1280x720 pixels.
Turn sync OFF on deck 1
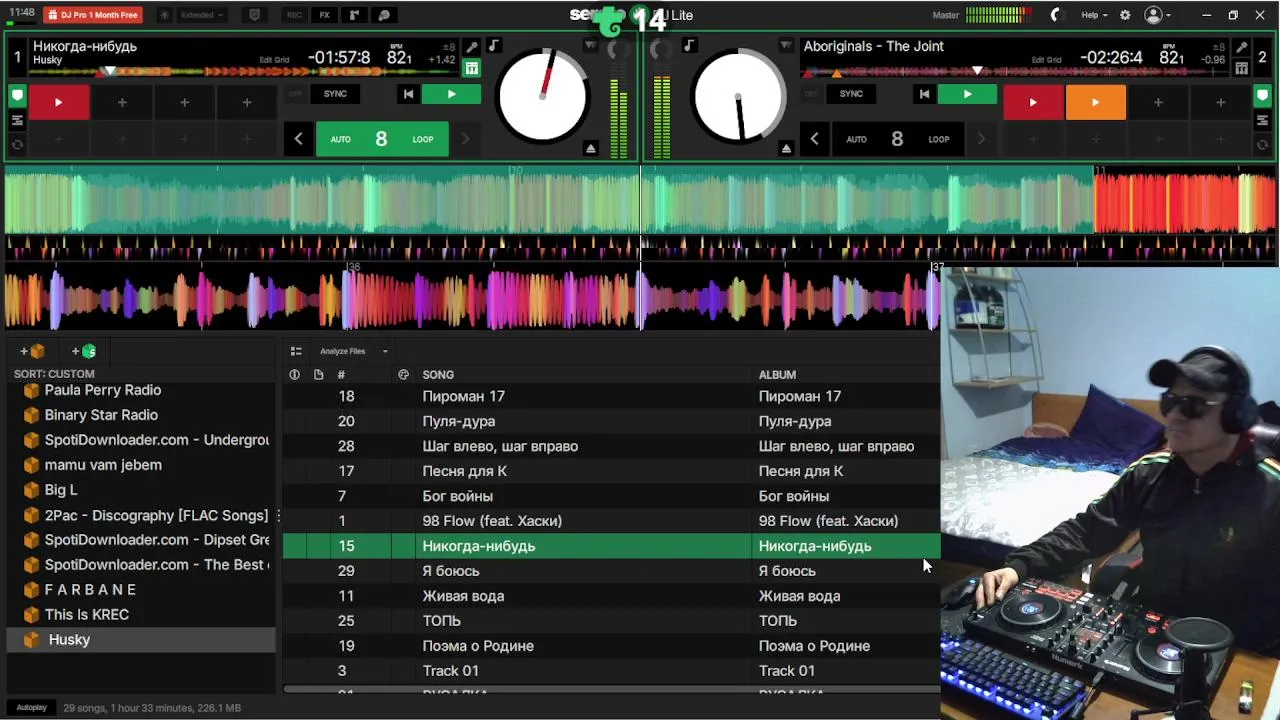click(295, 94)
